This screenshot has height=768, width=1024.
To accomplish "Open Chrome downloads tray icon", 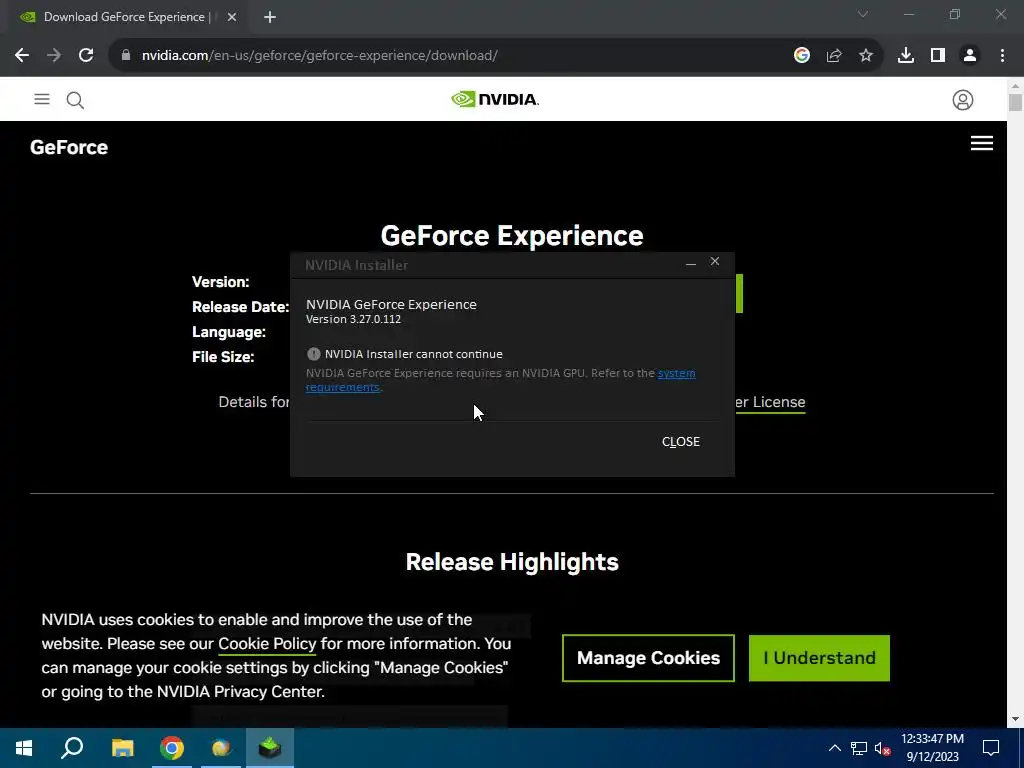I will [906, 56].
